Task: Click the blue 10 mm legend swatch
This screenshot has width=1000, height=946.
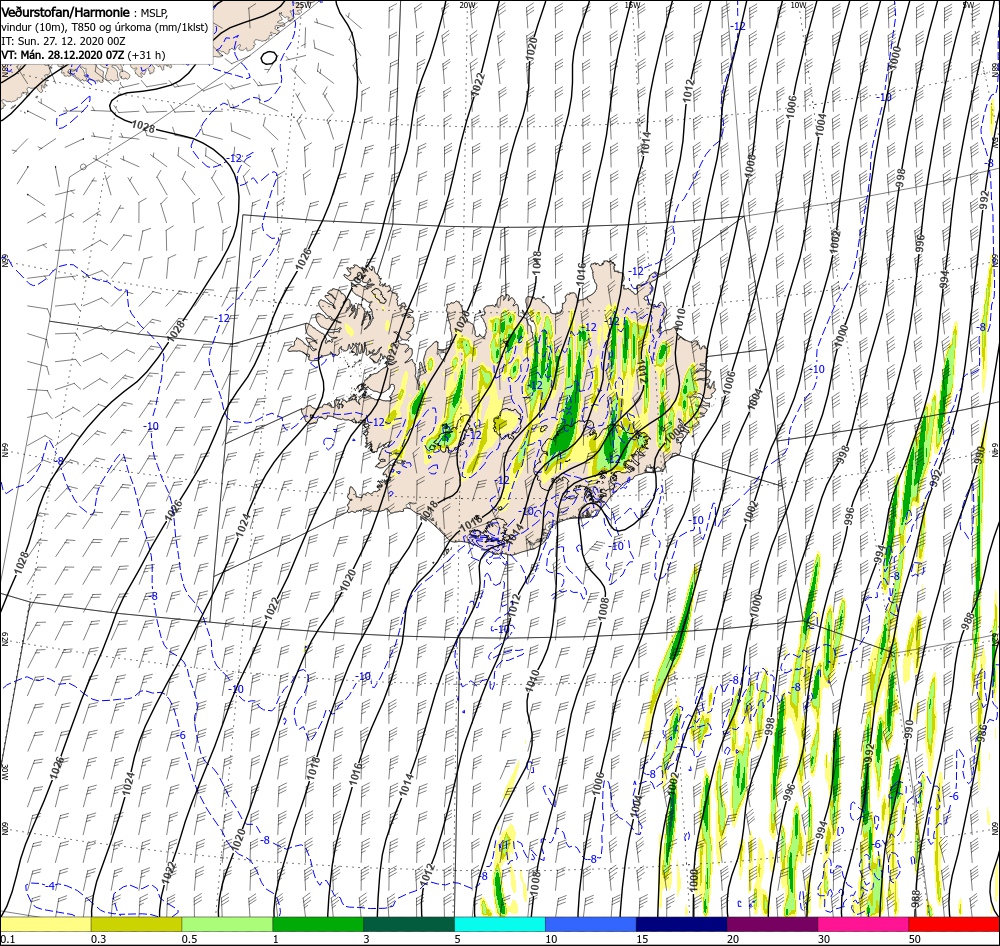Action: coord(591,924)
